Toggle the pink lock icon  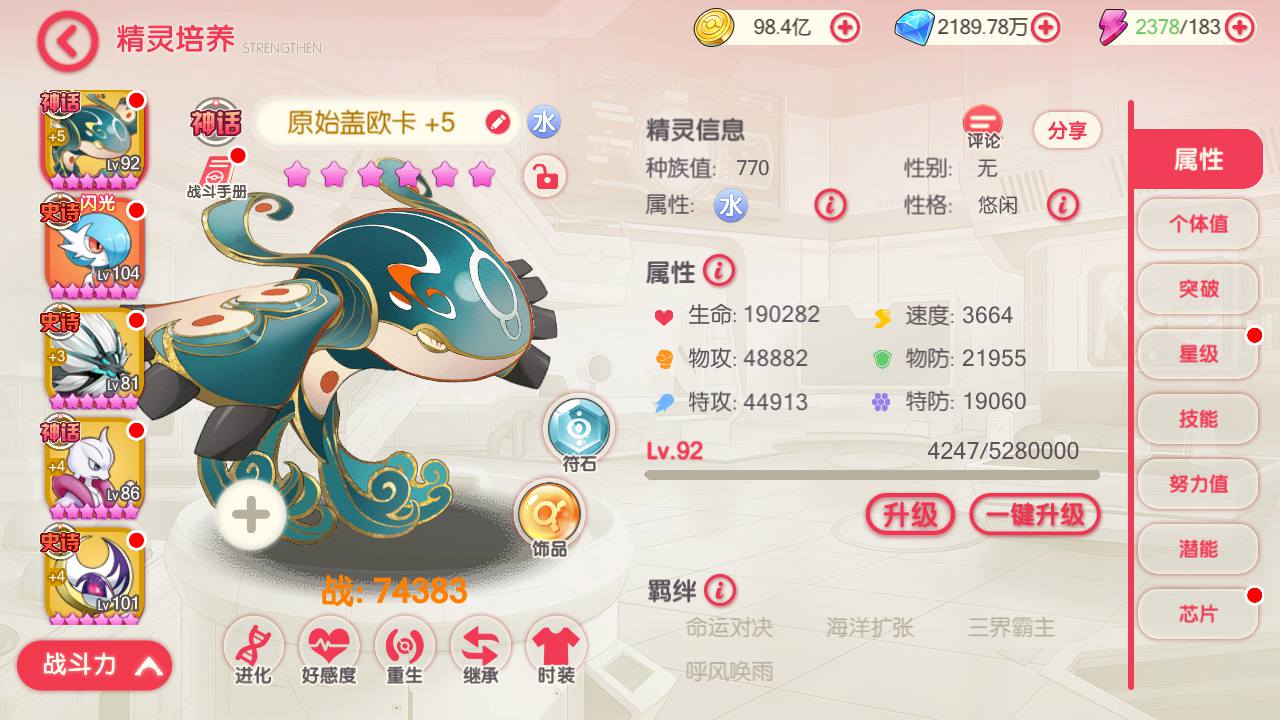[x=546, y=177]
